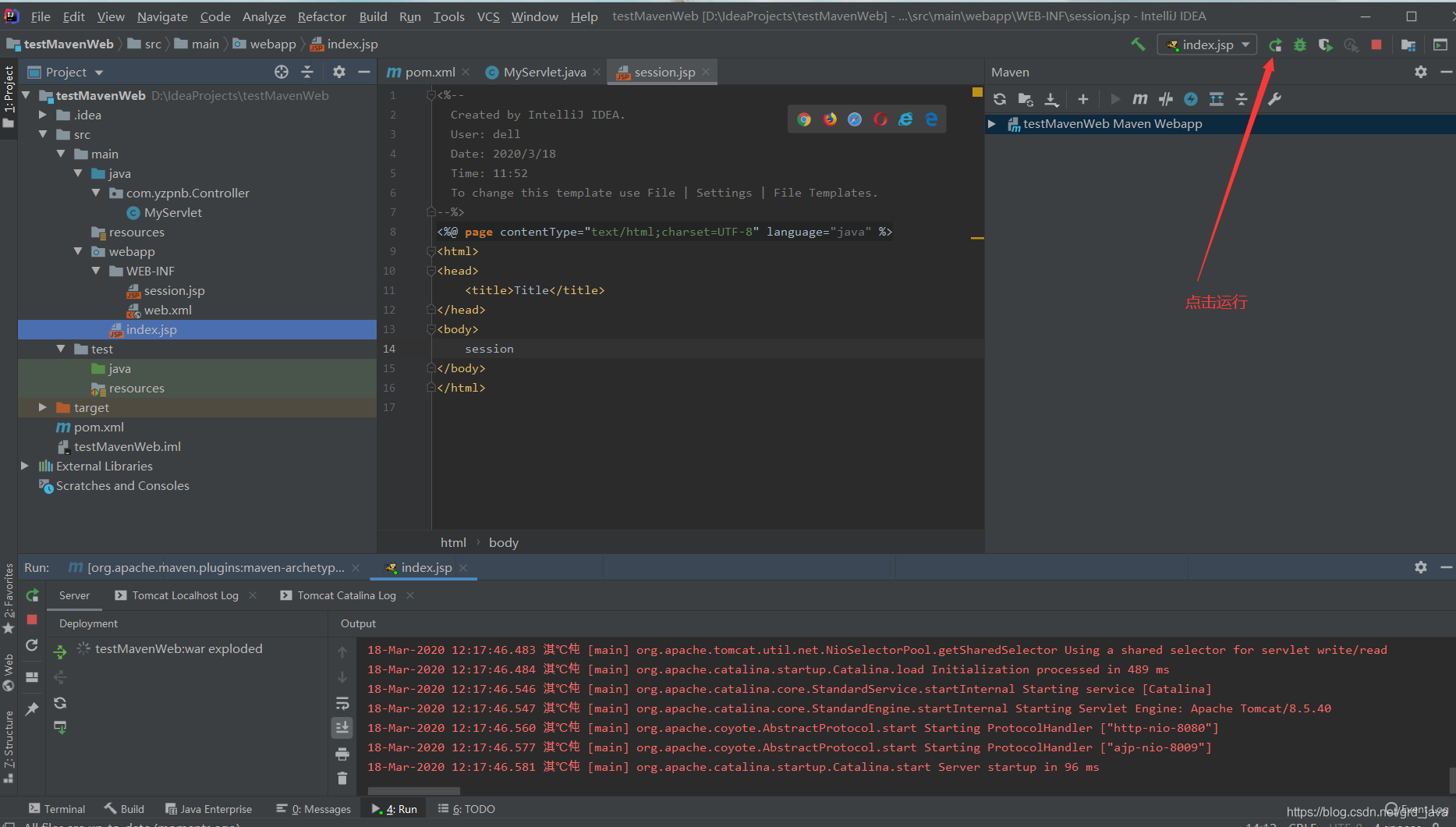Screen dimensions: 1456x827
Task: Toggle Scroll to End in Output console
Action: [x=342, y=728]
